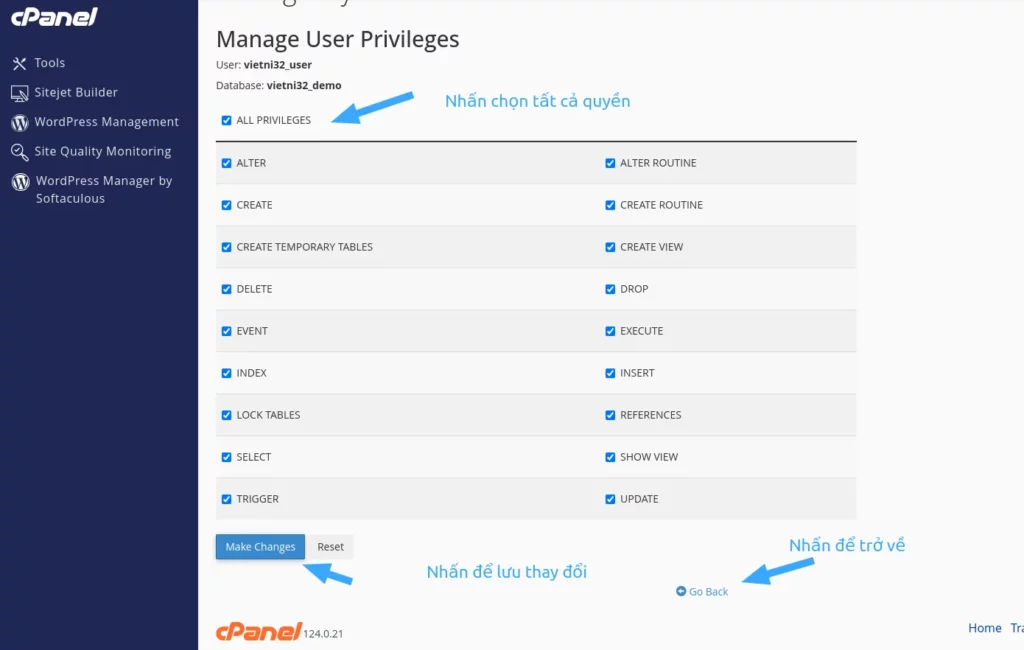Click the Make Changes button

click(x=259, y=546)
